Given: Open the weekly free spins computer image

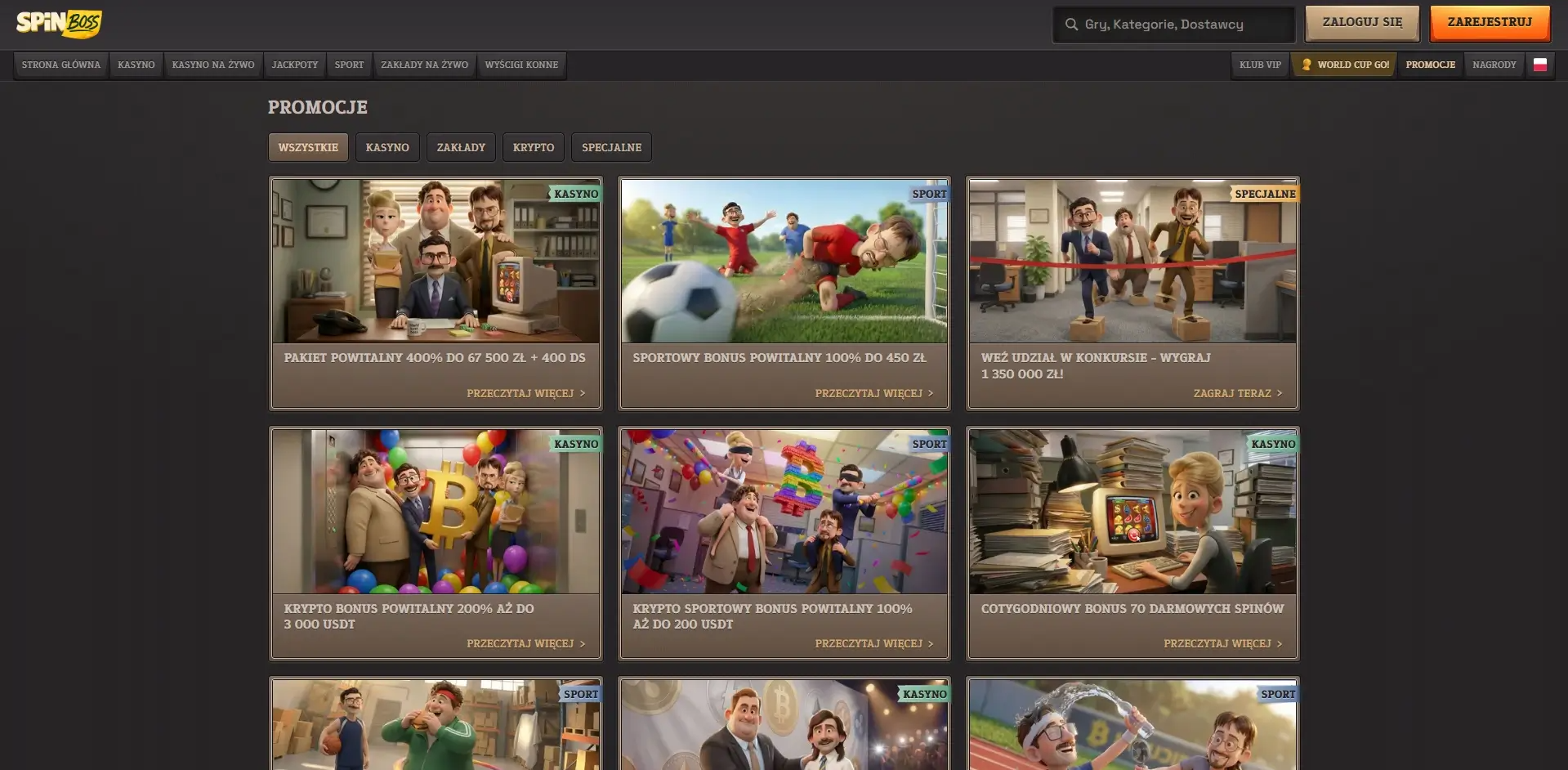Looking at the screenshot, I should pos(1132,512).
